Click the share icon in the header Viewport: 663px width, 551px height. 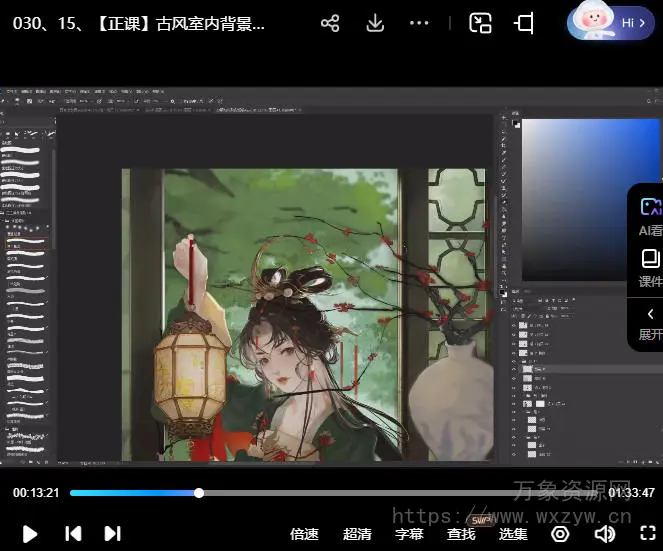pyautogui.click(x=330, y=23)
